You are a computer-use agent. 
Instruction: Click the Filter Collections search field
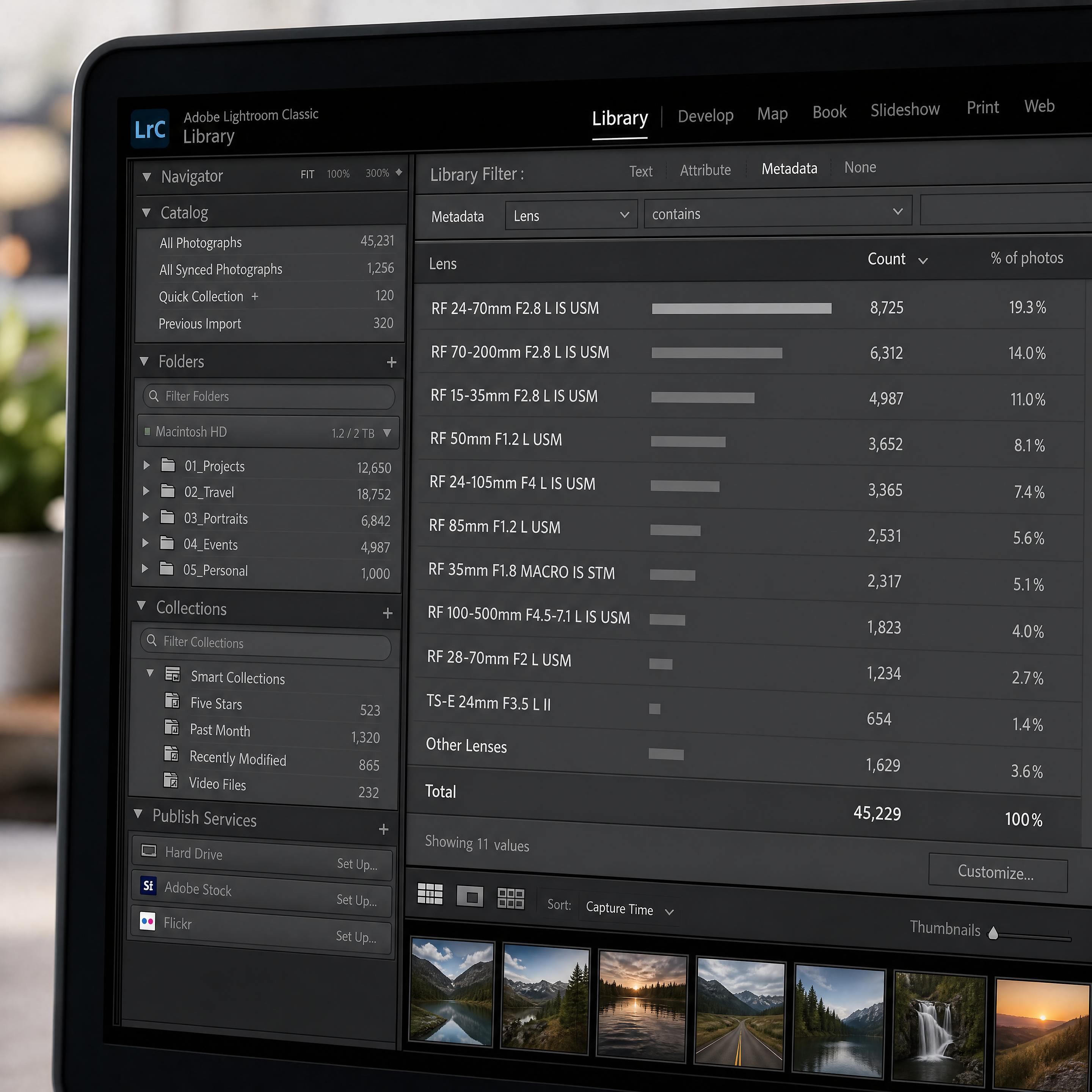[x=265, y=644]
